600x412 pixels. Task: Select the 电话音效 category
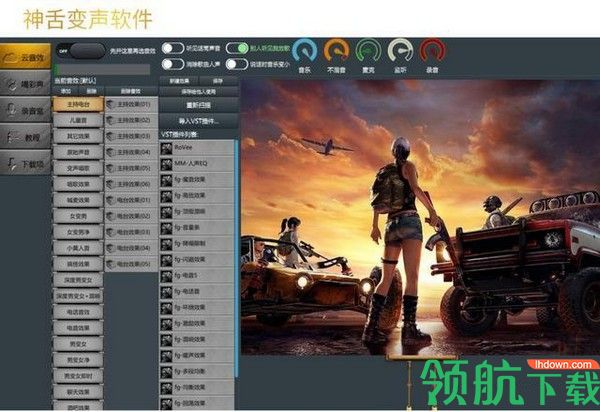pyautogui.click(x=78, y=312)
